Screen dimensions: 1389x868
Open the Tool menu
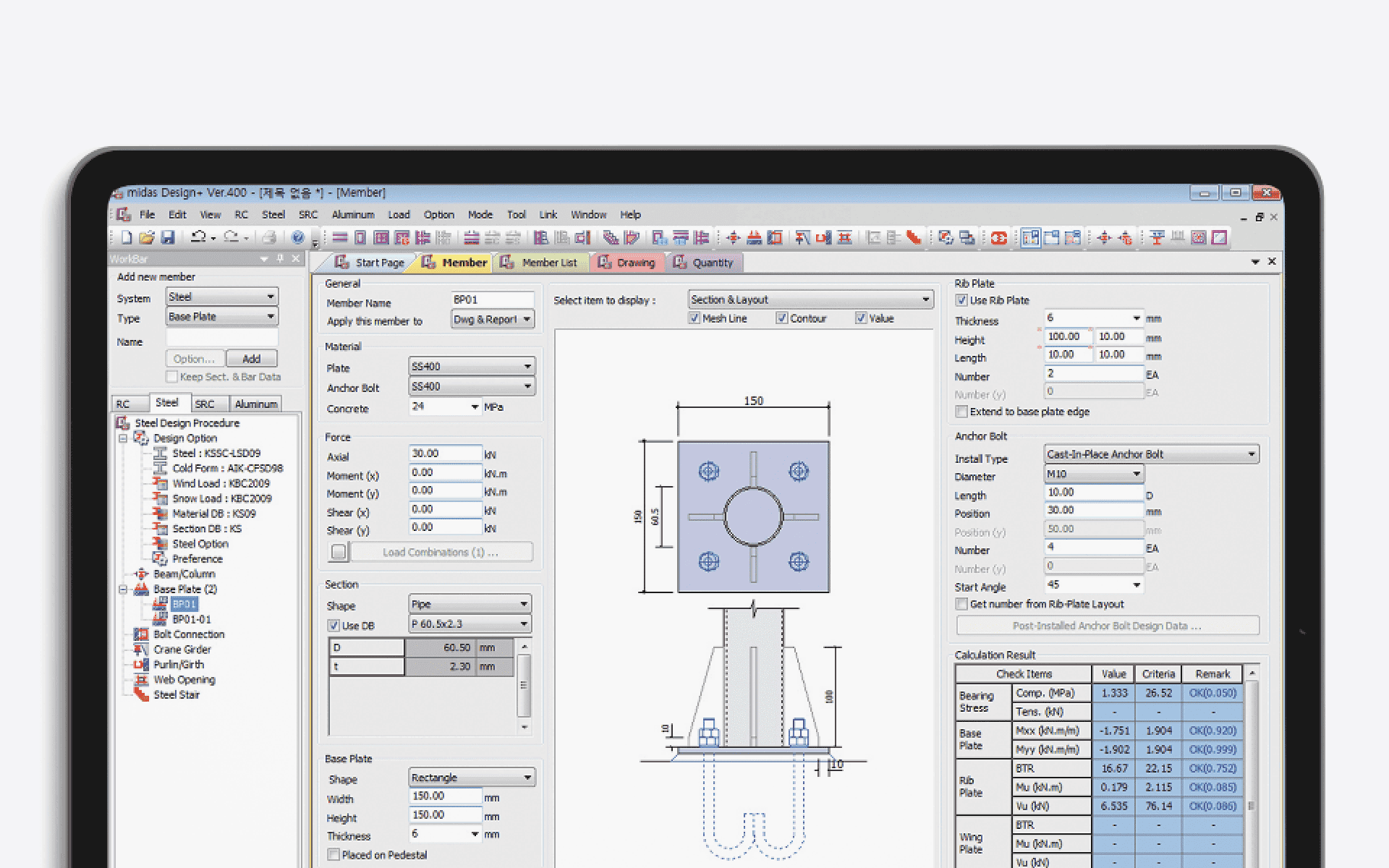(516, 215)
